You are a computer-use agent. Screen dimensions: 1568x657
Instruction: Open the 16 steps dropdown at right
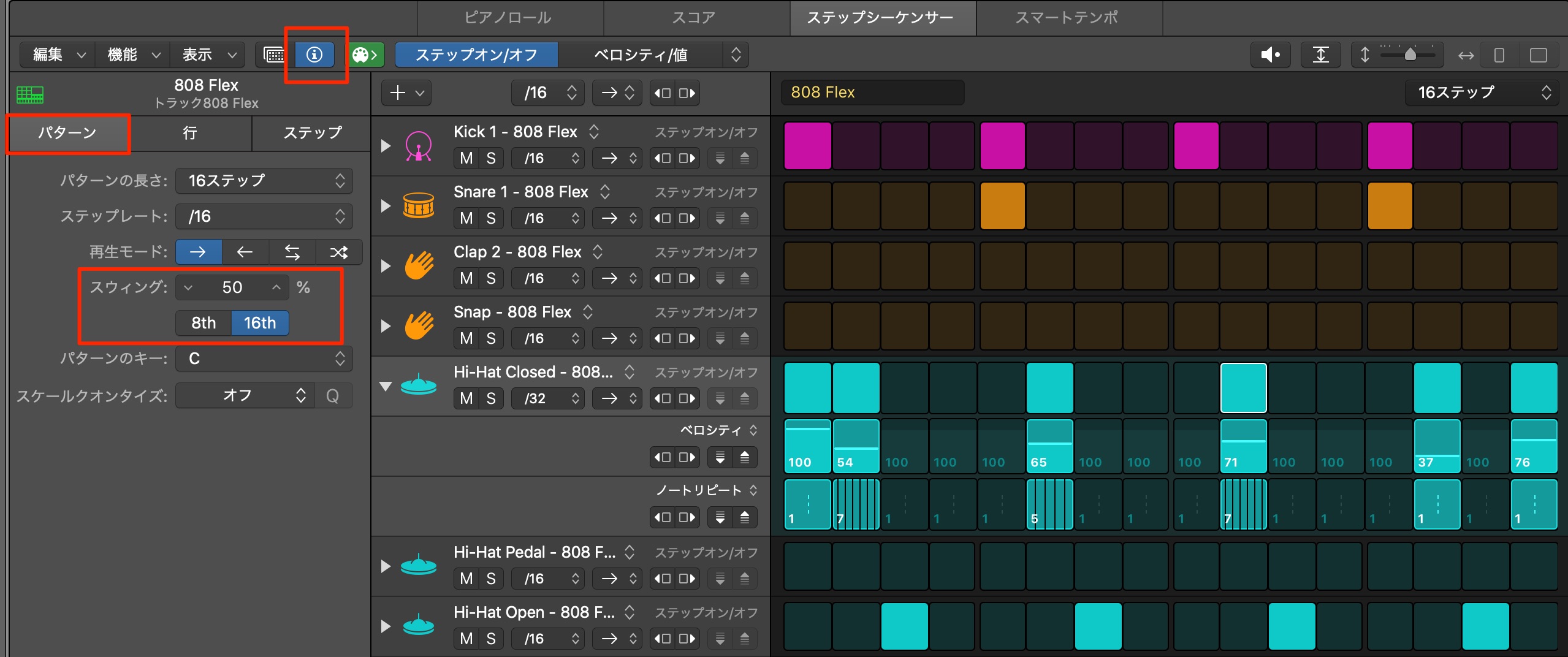pos(1482,93)
